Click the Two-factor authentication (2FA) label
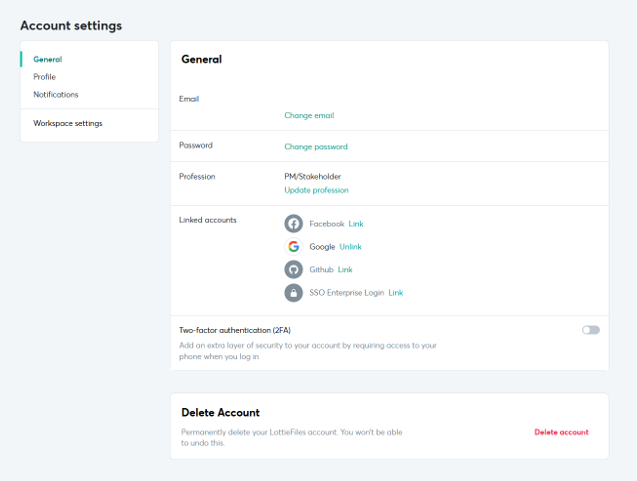 (235, 330)
